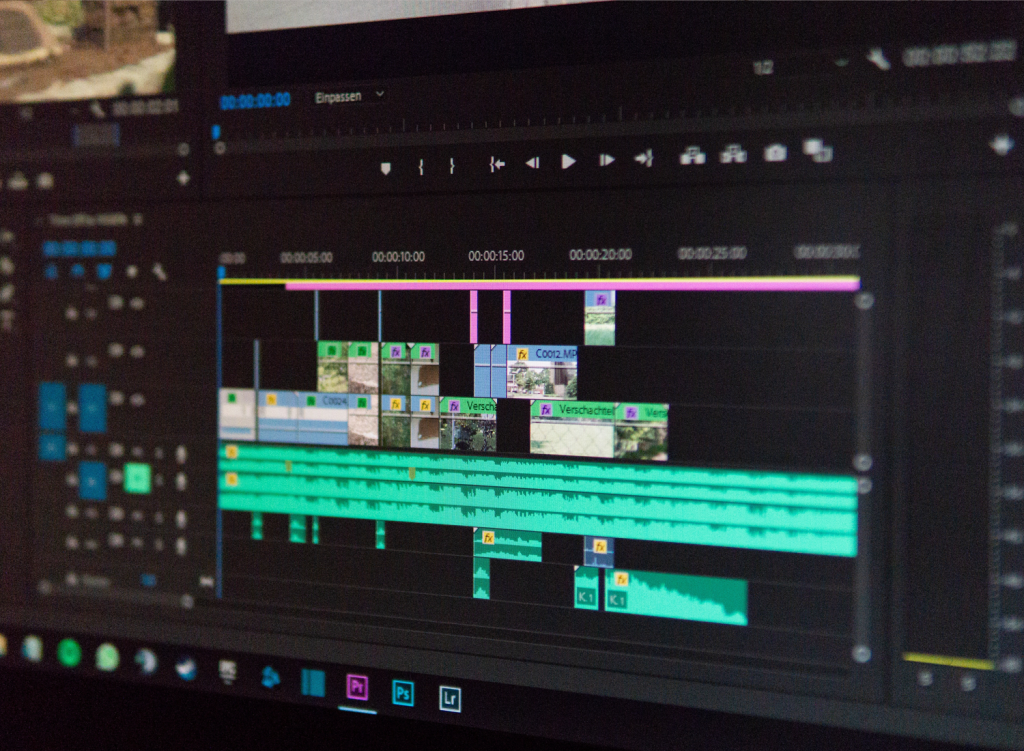Toggle the blue snap magnet button in timeline
The width and height of the screenshot is (1024, 751).
(77, 271)
